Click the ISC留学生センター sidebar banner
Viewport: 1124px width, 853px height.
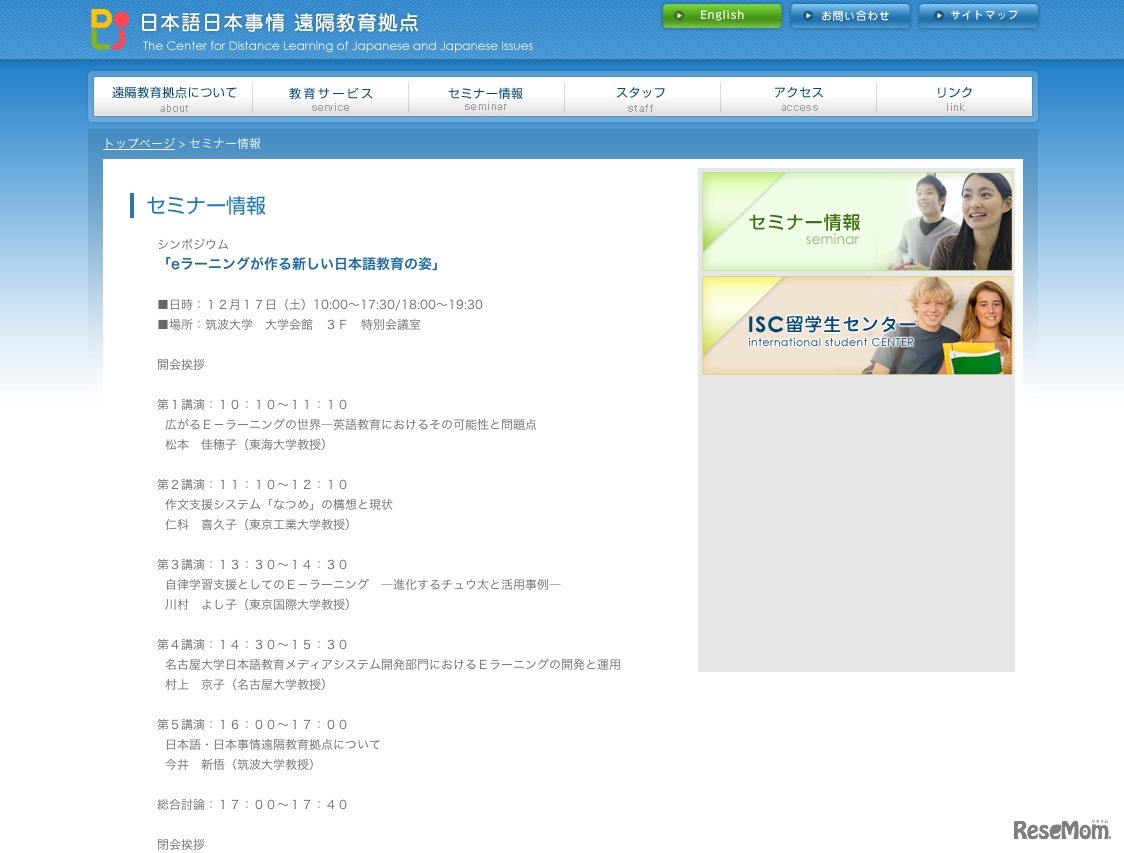[857, 325]
